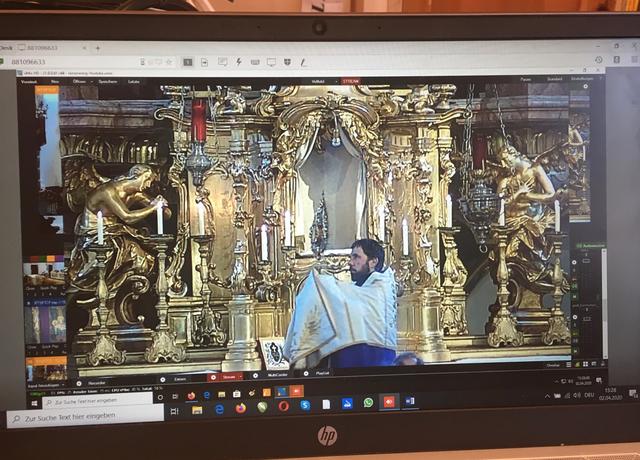Click the MultiCorder button
Viewport: 640px width, 460px height.
pyautogui.click(x=277, y=375)
